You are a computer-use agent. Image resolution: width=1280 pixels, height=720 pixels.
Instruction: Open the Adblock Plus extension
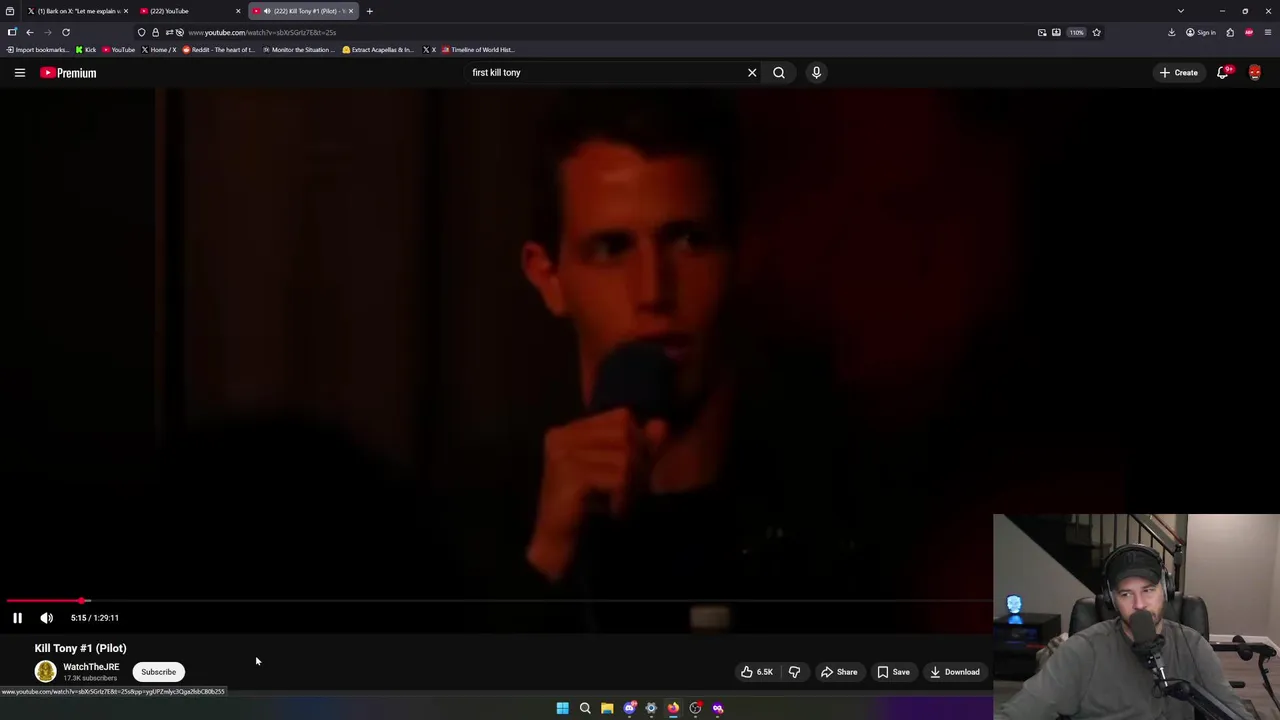(x=1249, y=32)
